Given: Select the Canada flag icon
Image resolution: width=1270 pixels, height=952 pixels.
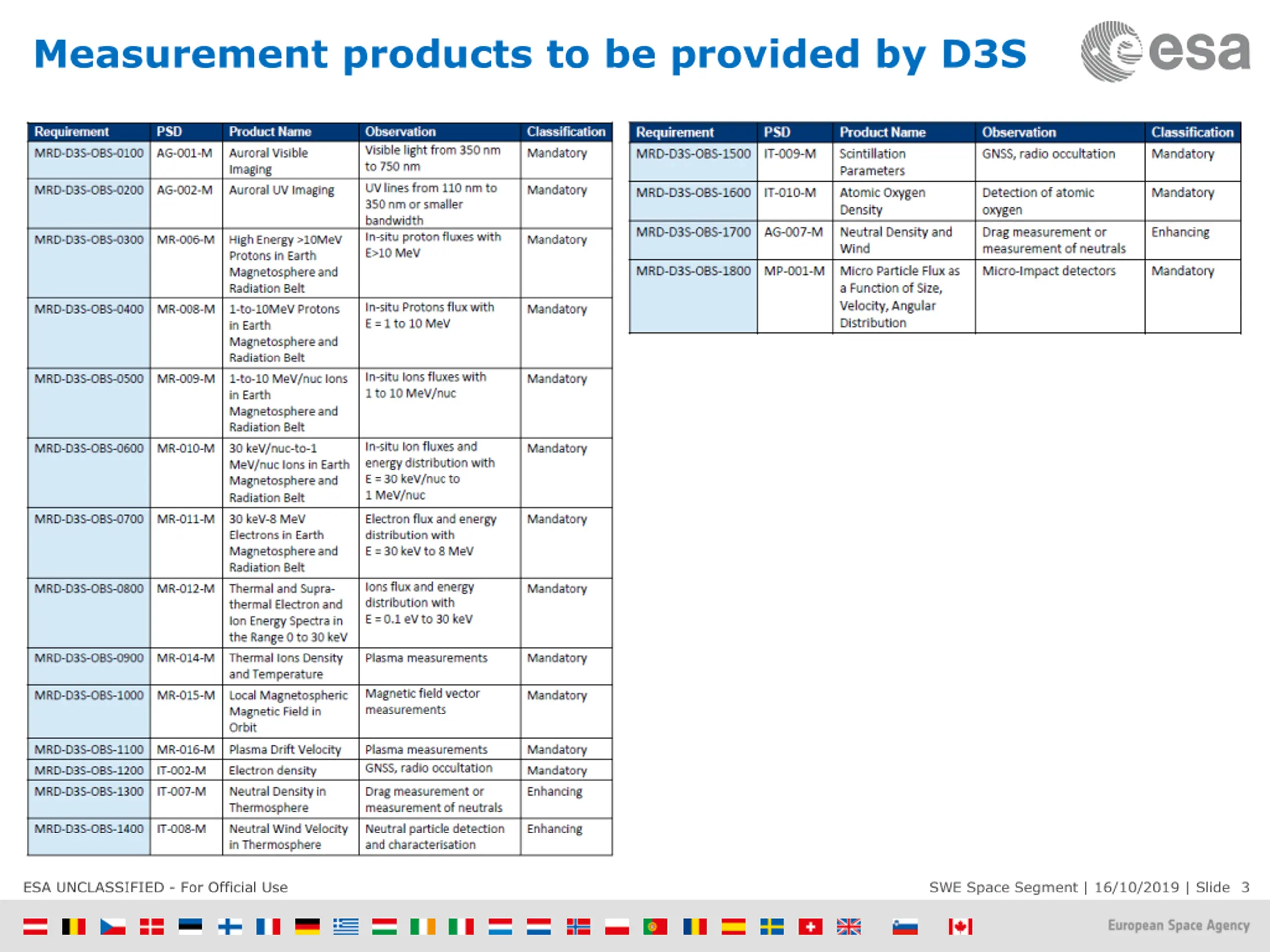Looking at the screenshot, I should [x=960, y=926].
